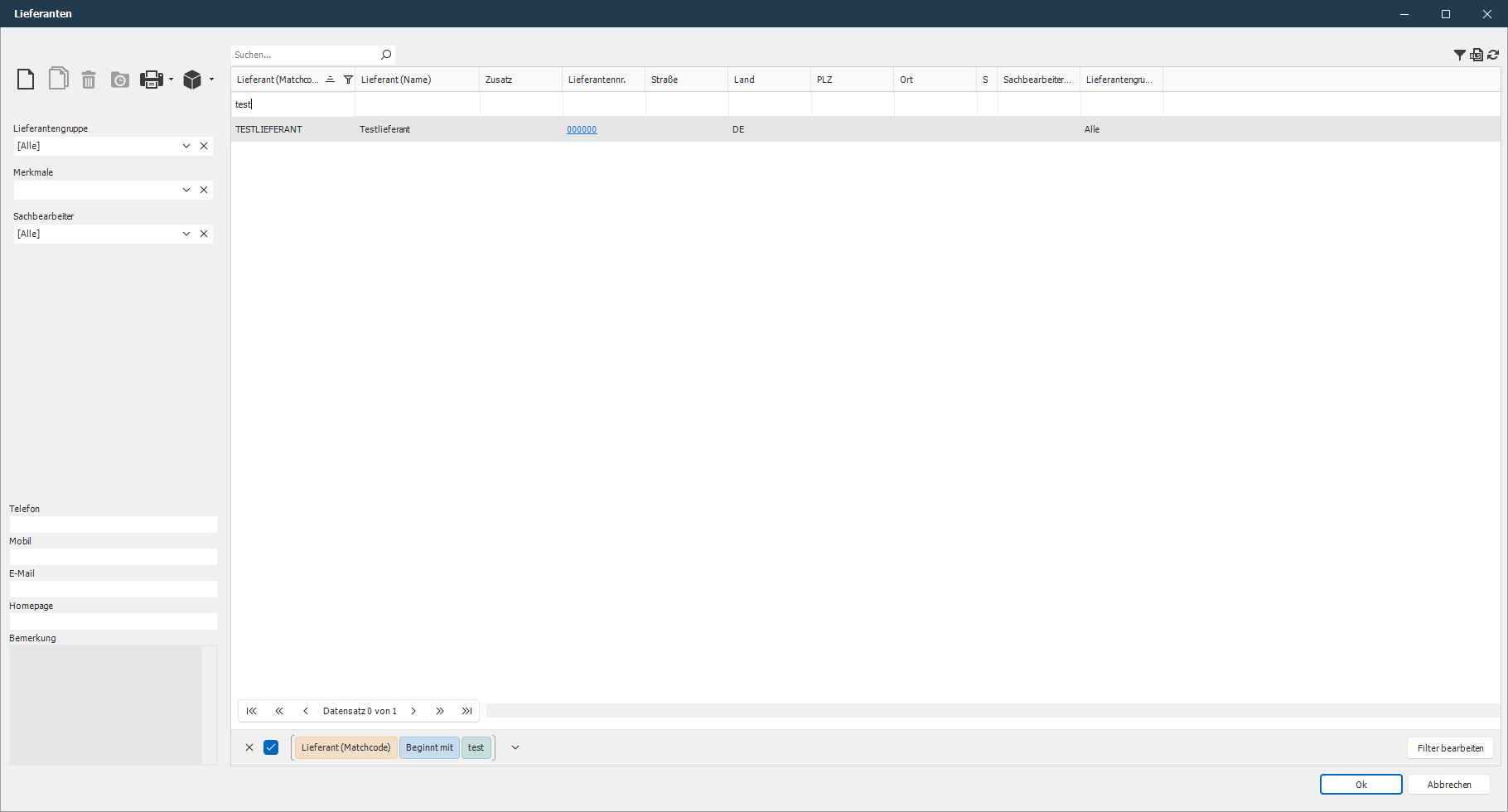Click the Filter bearbeiten button
Image resolution: width=1508 pixels, height=812 pixels.
(1450, 748)
